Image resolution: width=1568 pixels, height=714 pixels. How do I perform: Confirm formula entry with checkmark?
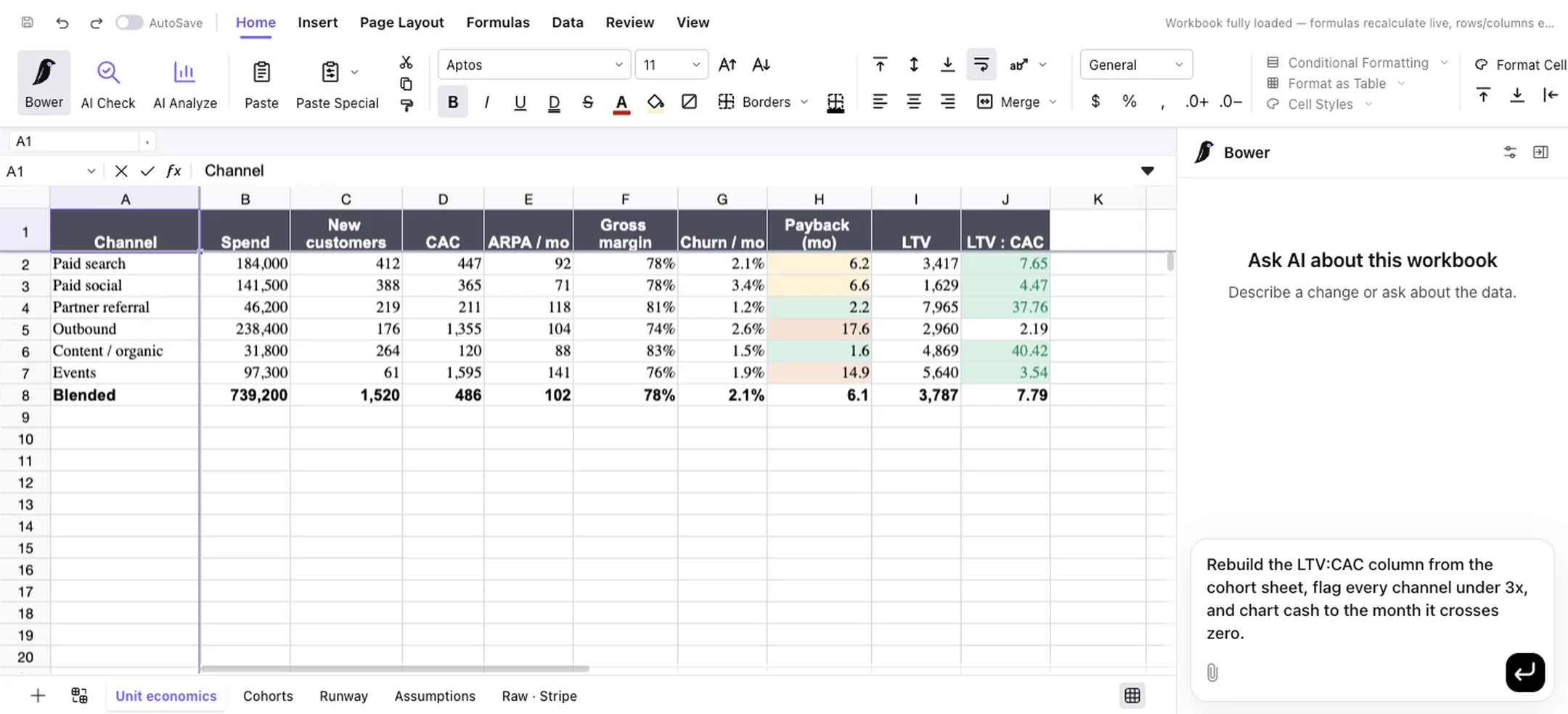tap(147, 171)
